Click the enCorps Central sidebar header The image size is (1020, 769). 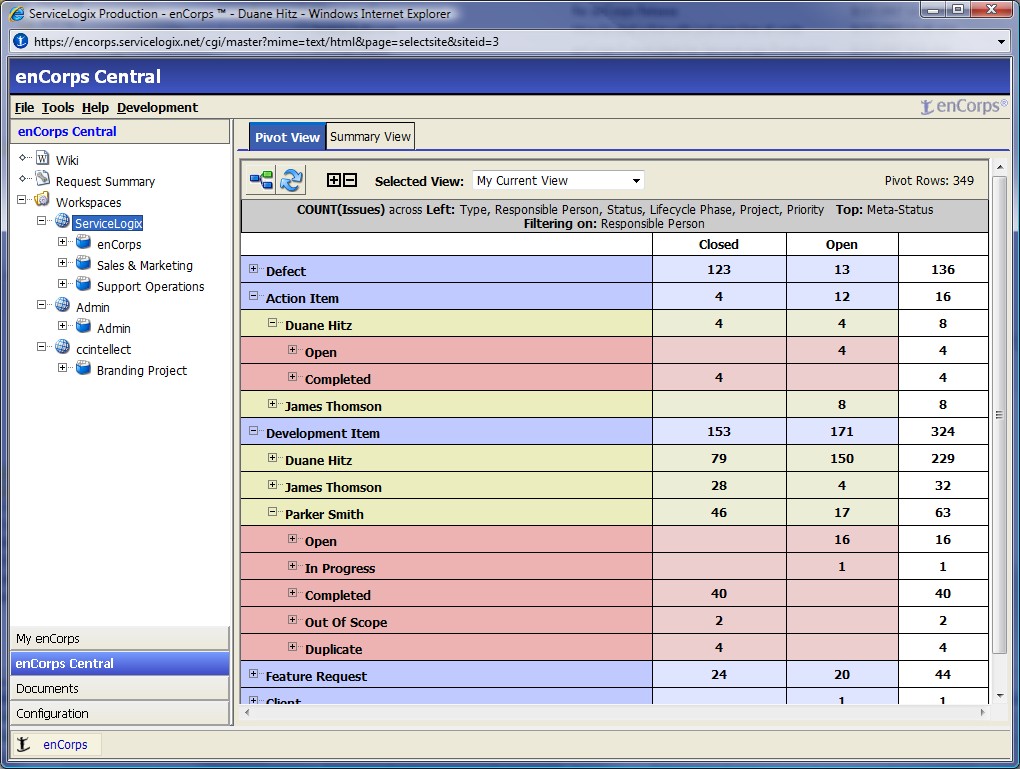pos(120,131)
